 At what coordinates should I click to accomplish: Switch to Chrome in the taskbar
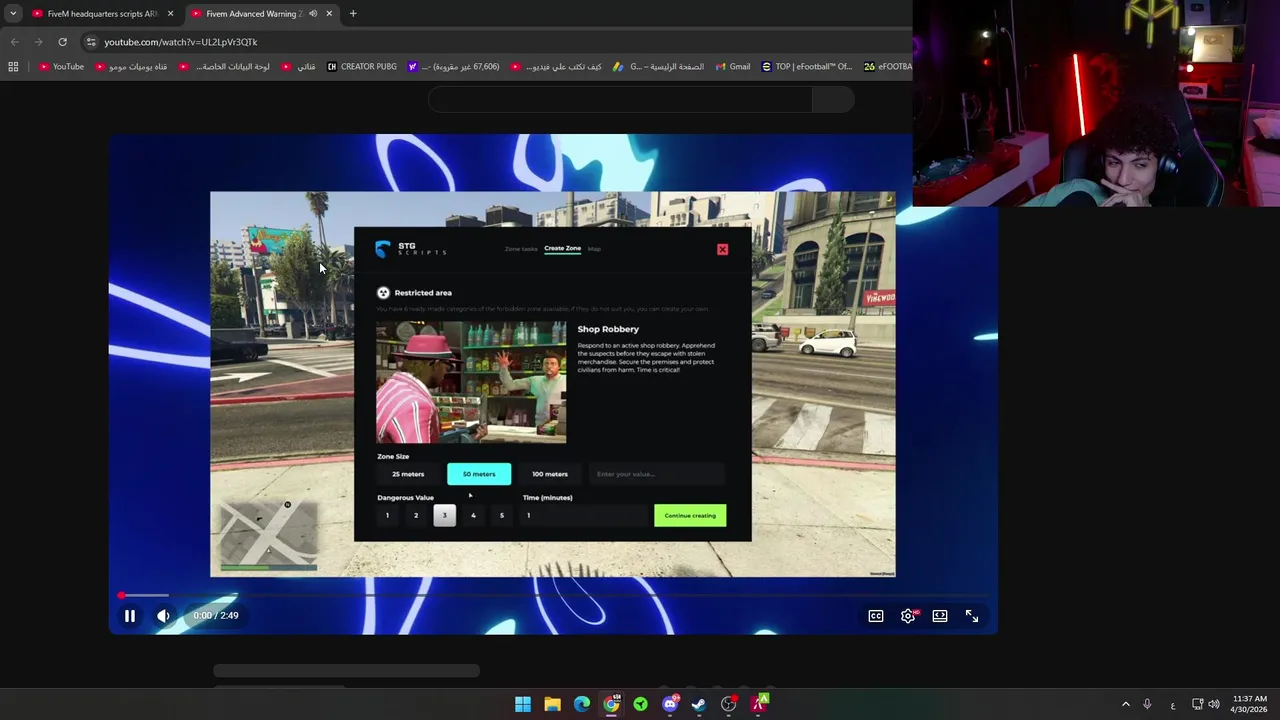611,704
